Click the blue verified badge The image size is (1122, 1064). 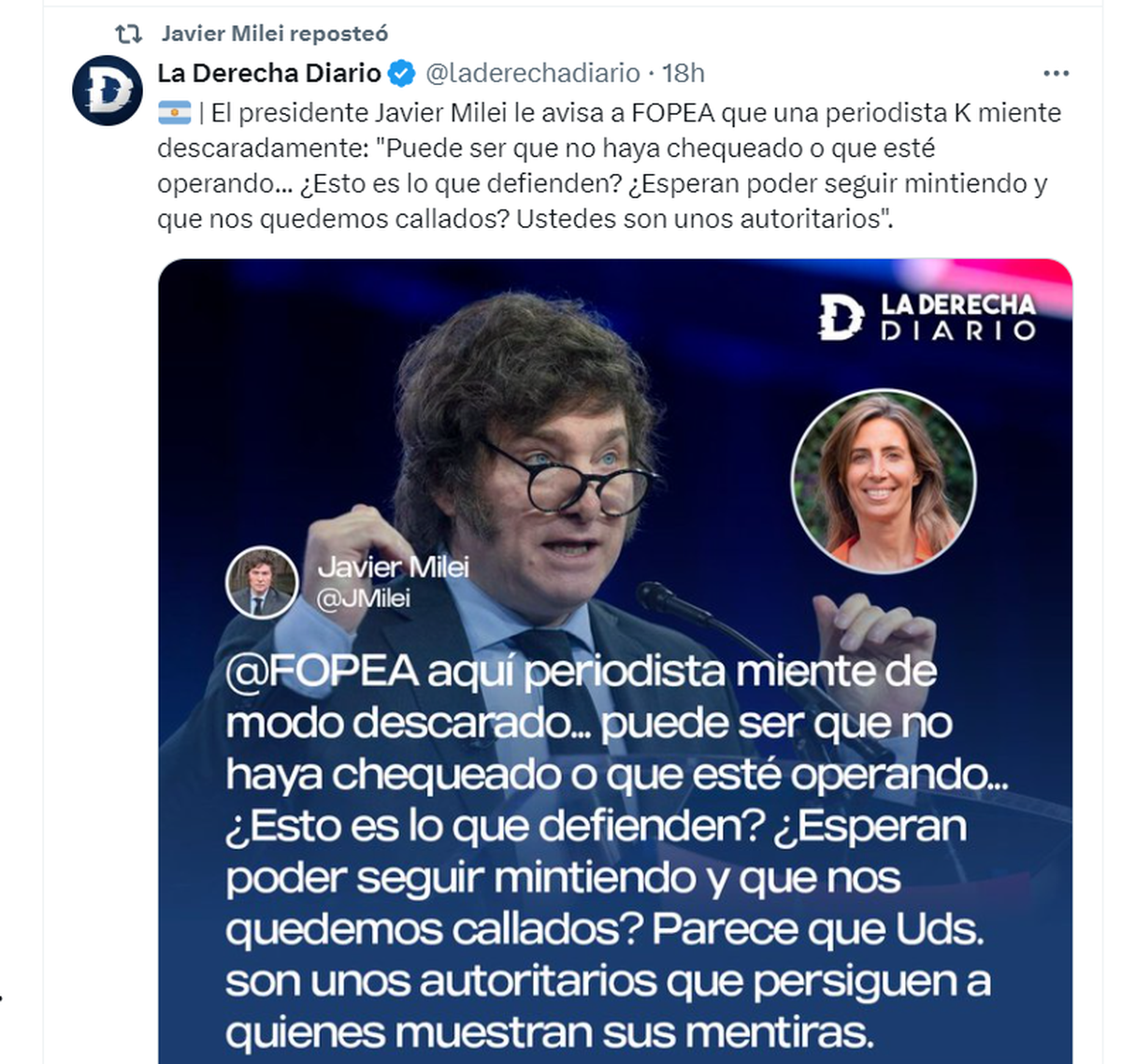(x=402, y=73)
